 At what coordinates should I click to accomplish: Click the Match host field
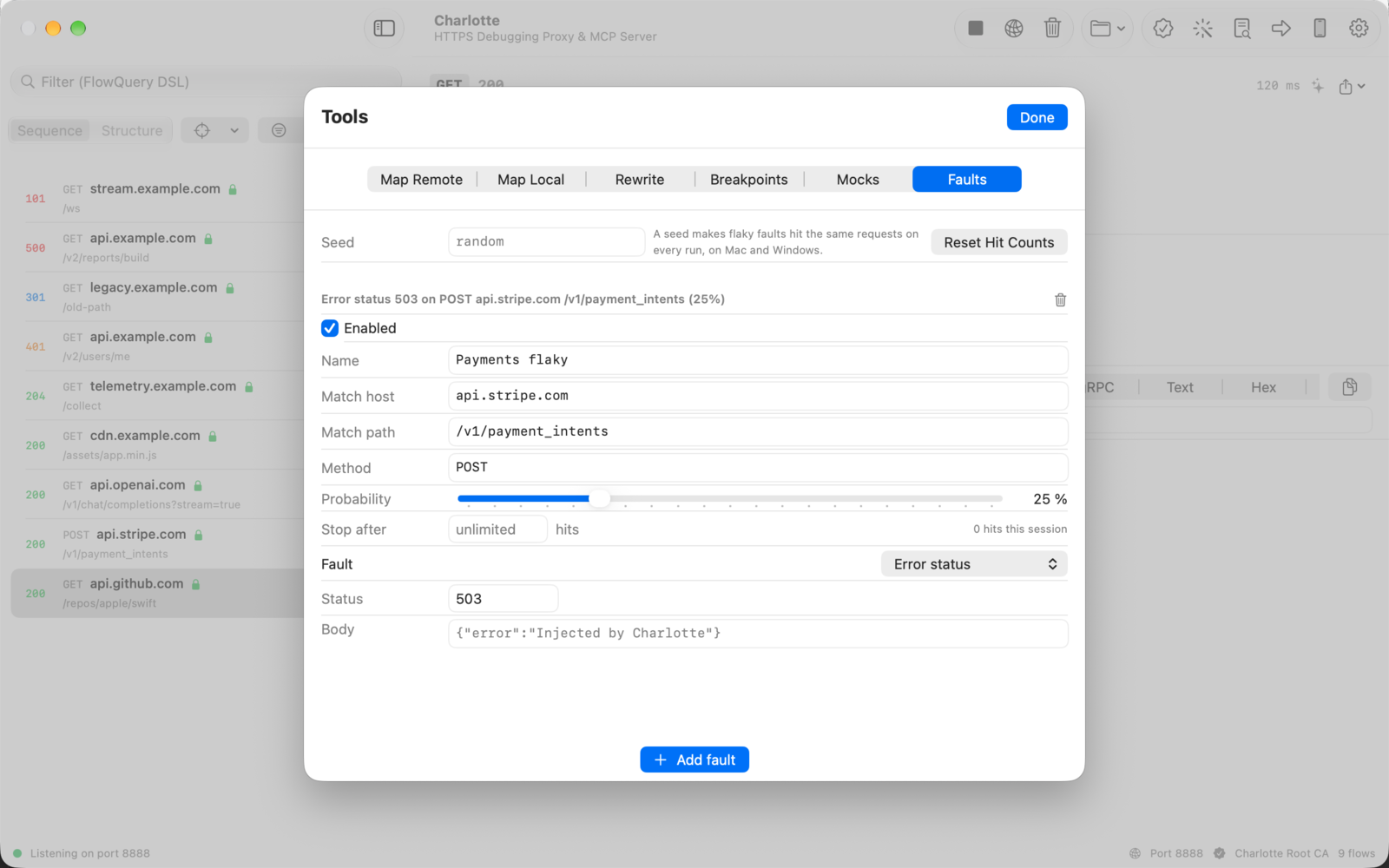(758, 396)
